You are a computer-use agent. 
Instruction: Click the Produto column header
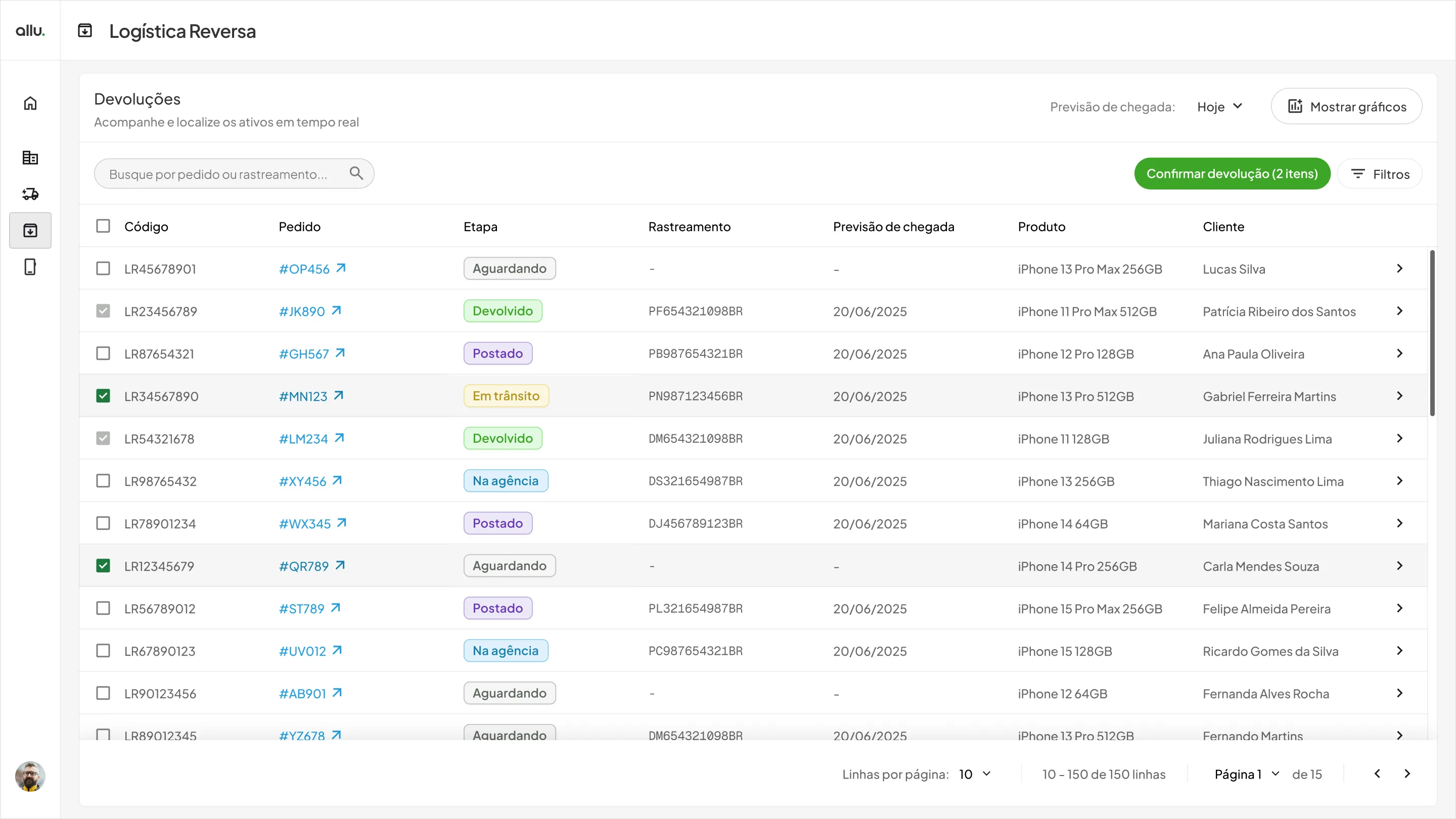point(1041,226)
